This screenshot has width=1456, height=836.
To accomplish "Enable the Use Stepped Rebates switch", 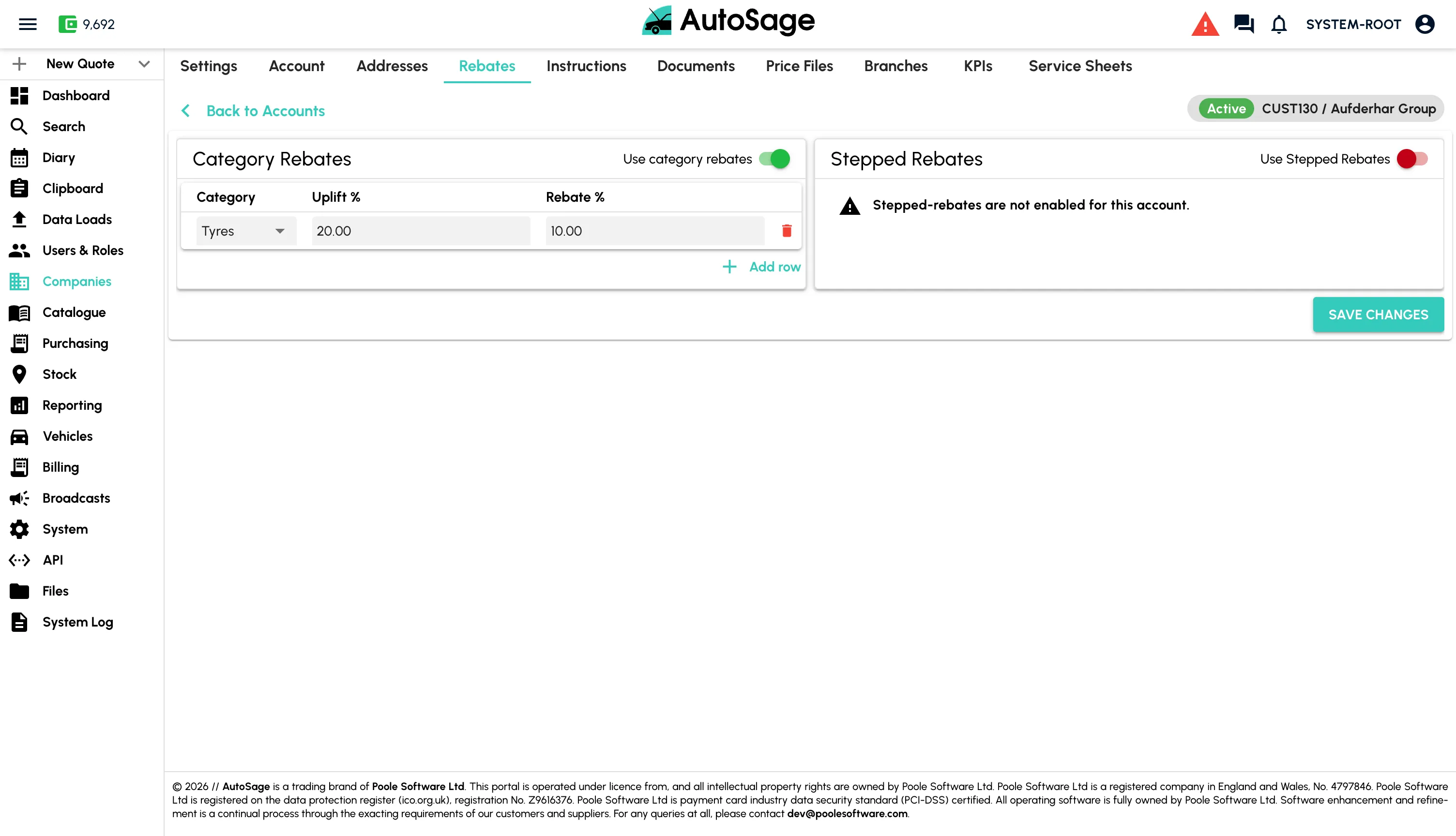I will click(1412, 159).
